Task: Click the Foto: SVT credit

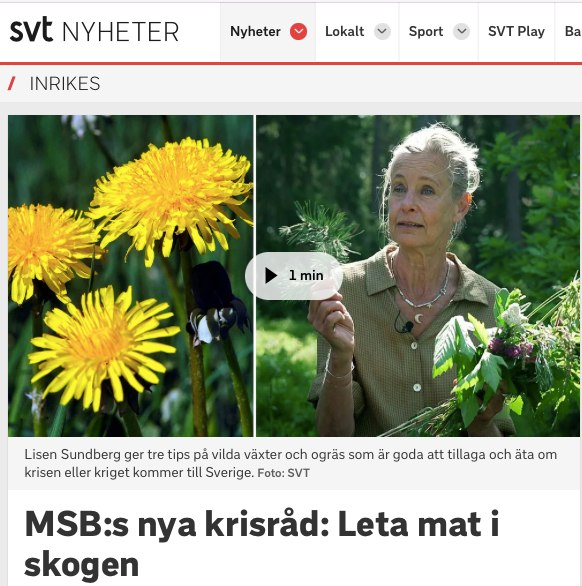Action: point(283,473)
